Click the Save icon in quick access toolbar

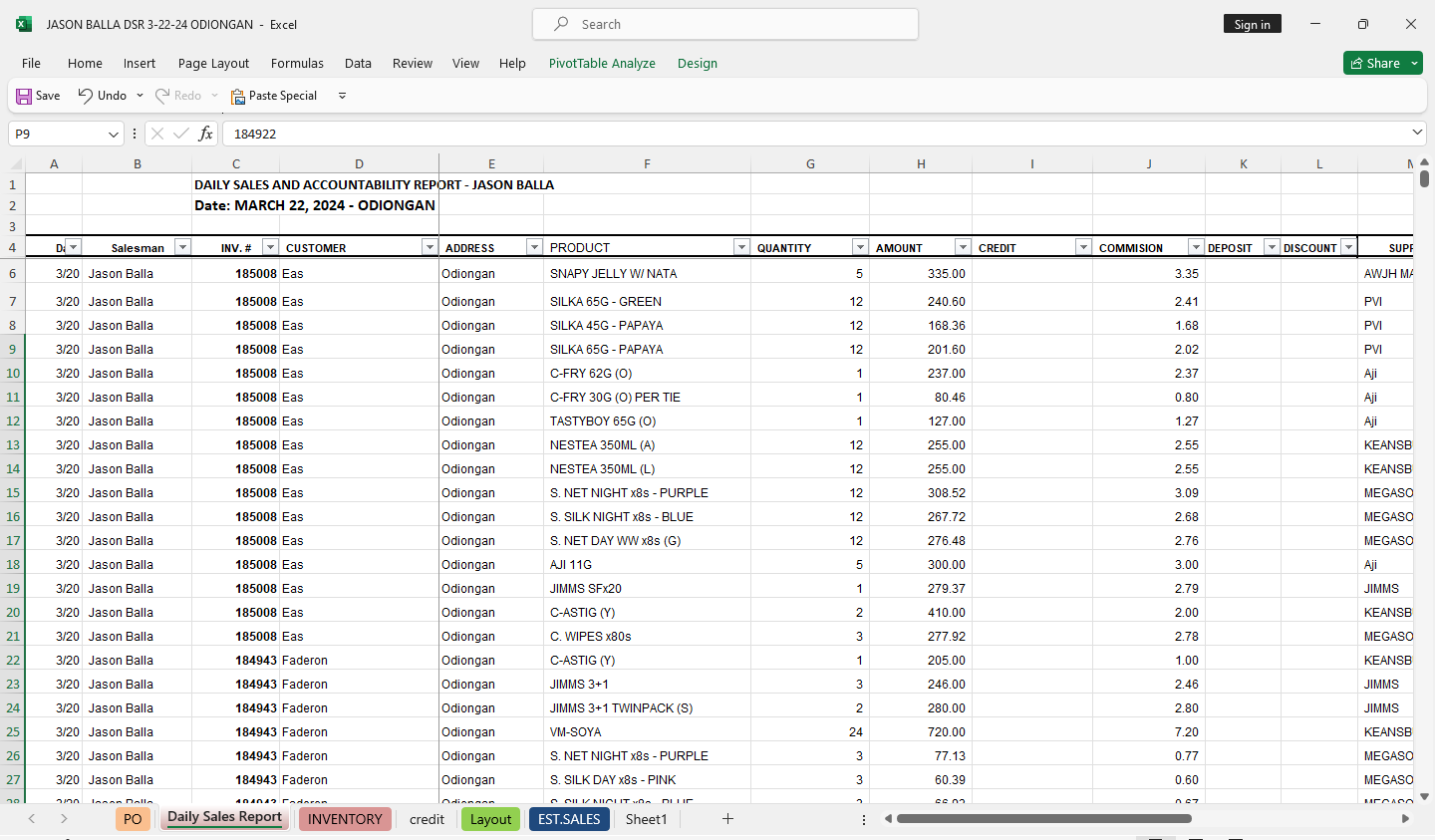[x=24, y=96]
